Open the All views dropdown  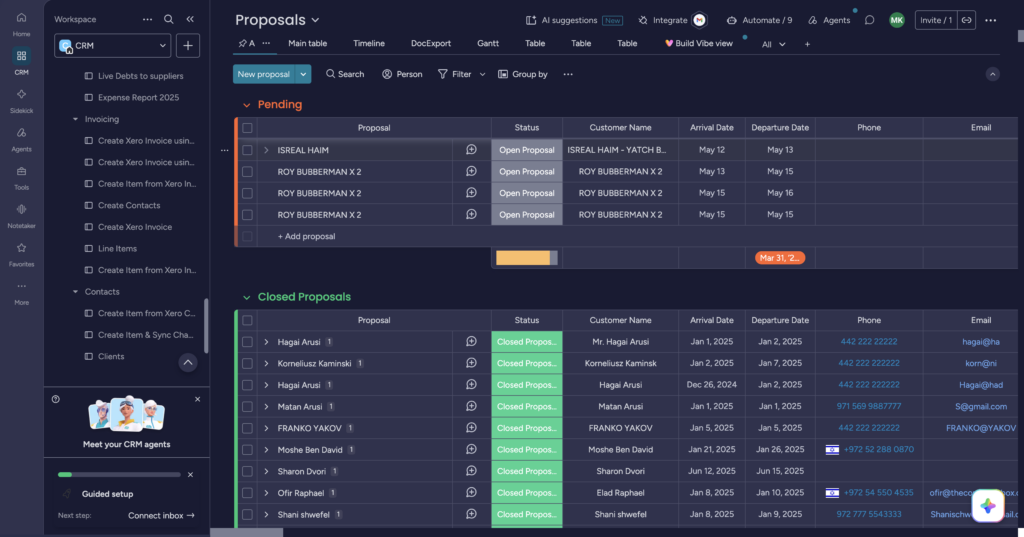coord(773,44)
